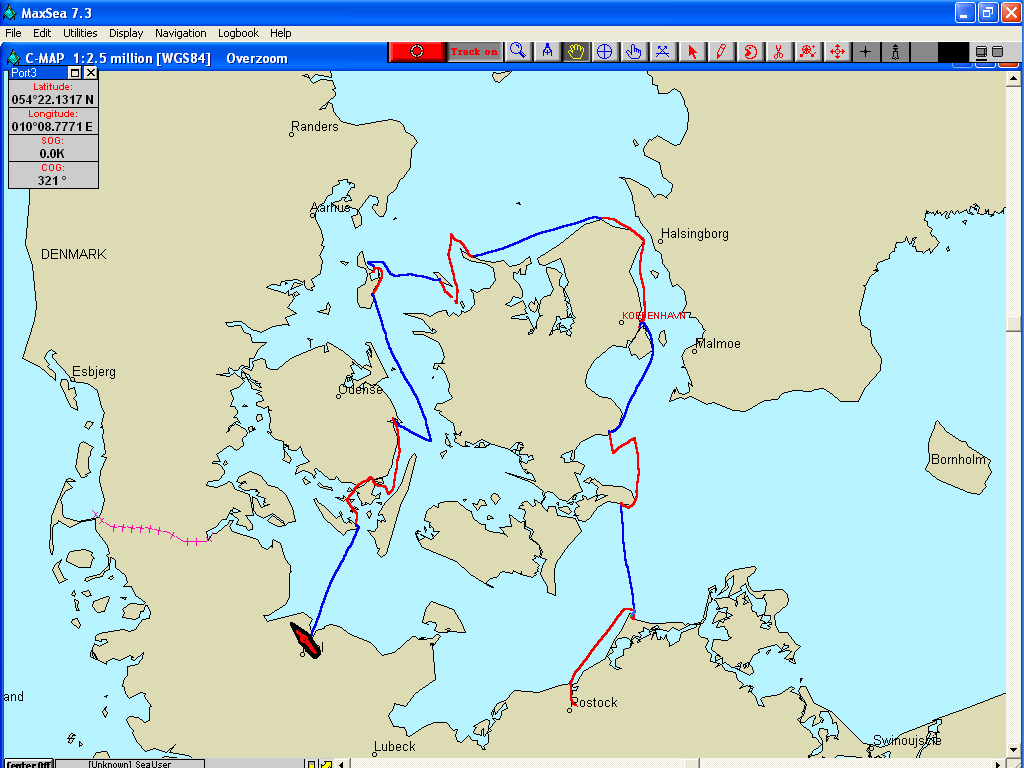This screenshot has height=768, width=1024.
Task: Expand the Display menu
Action: click(x=126, y=33)
